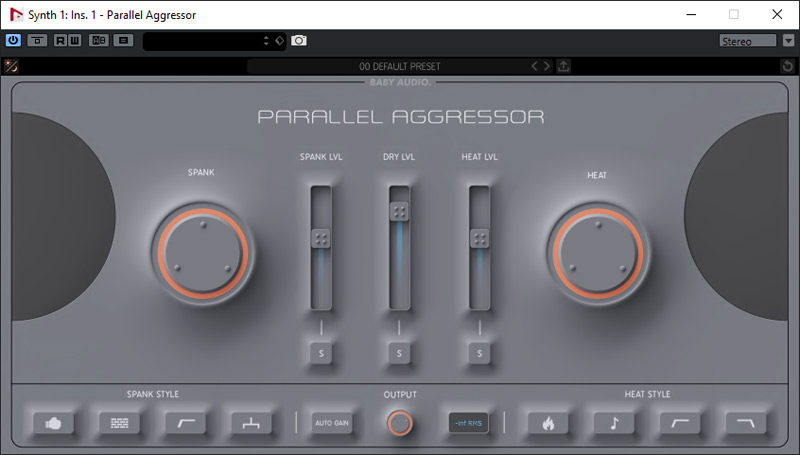Solo the Spank LVL channel
800x455 pixels.
click(x=321, y=353)
